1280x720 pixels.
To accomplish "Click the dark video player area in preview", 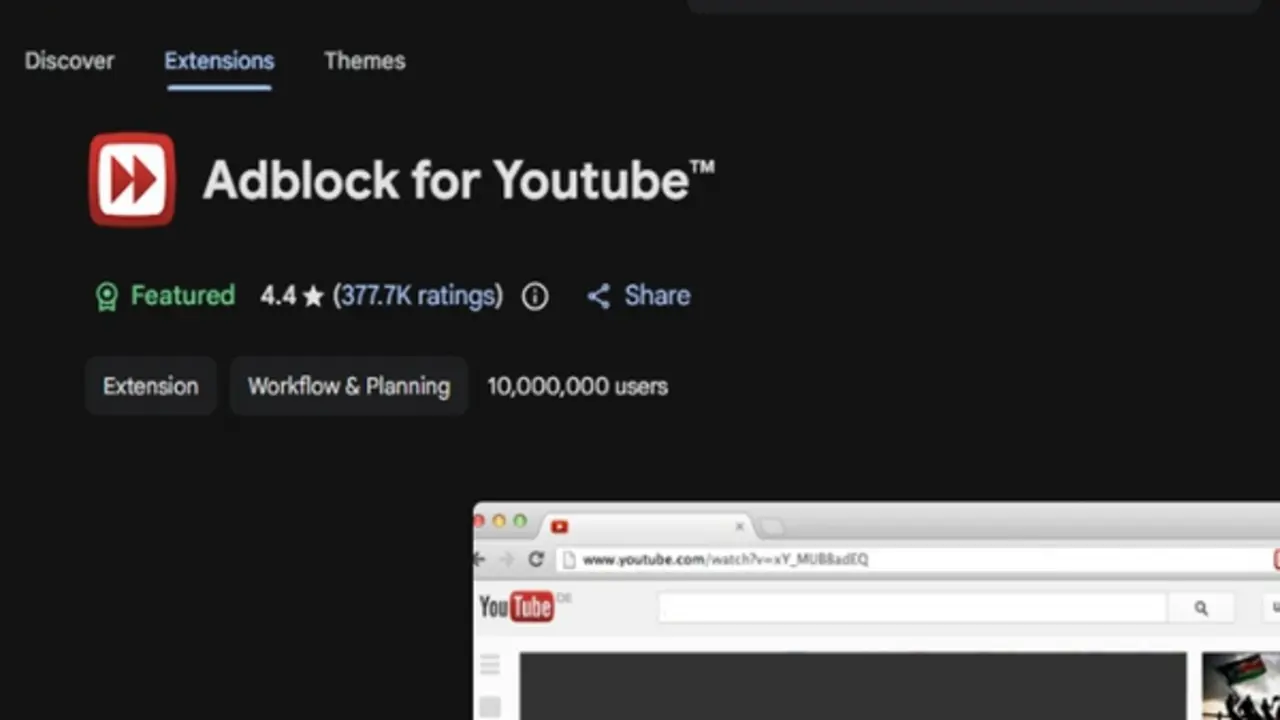I will [853, 686].
